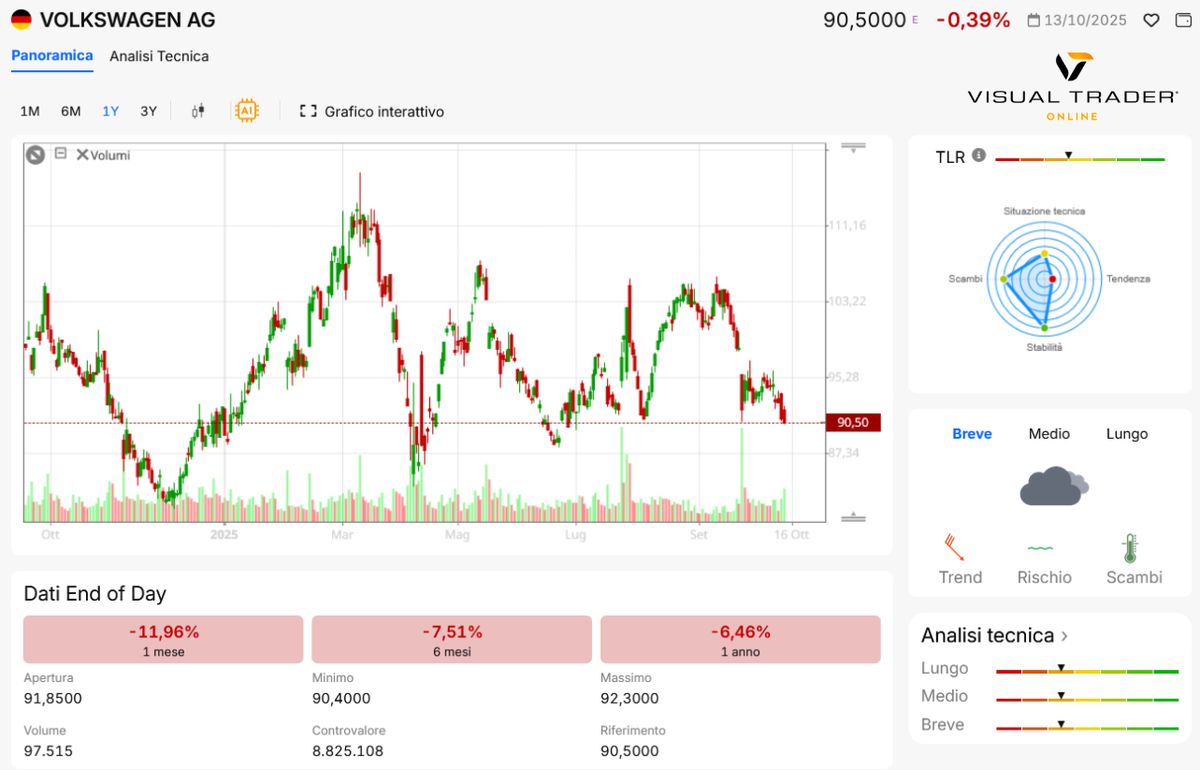The image size is (1200, 770).
Task: Switch to the Analisi Tecnica tab
Action: pyautogui.click(x=159, y=57)
